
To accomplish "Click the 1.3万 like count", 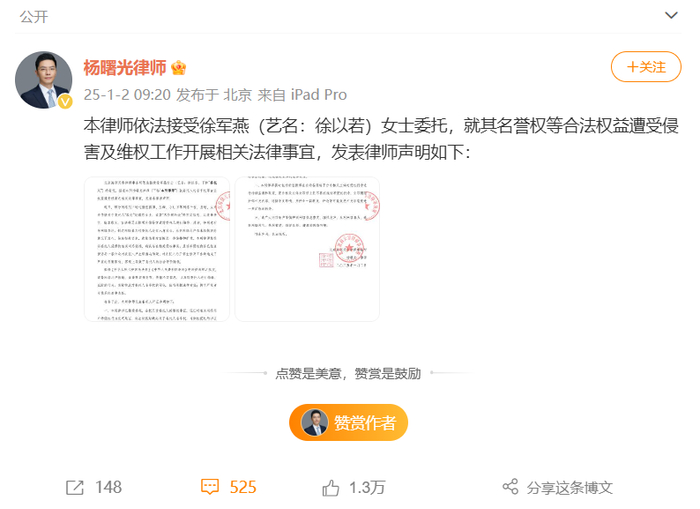I will click(367, 488).
